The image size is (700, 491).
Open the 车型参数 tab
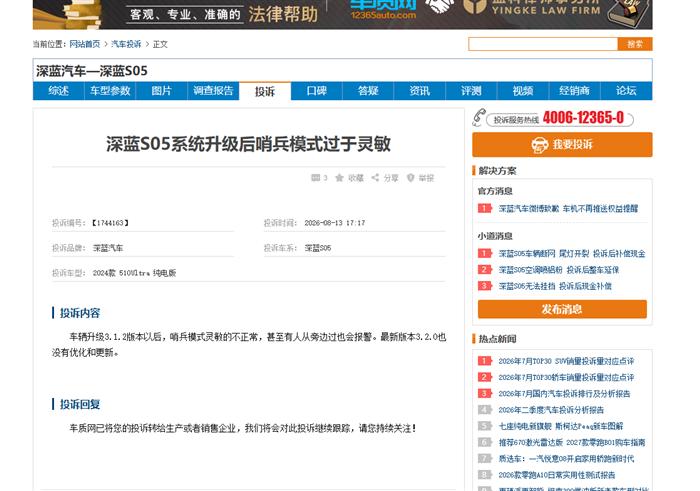pos(110,91)
